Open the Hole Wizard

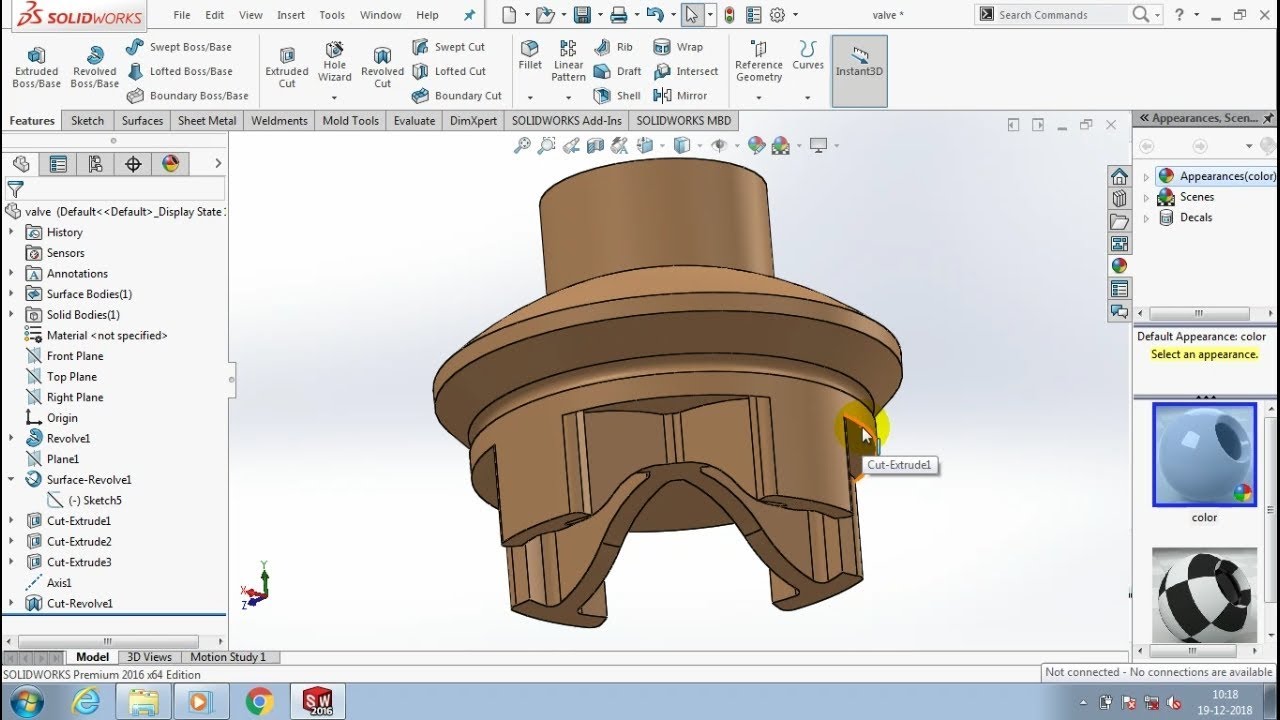point(335,62)
